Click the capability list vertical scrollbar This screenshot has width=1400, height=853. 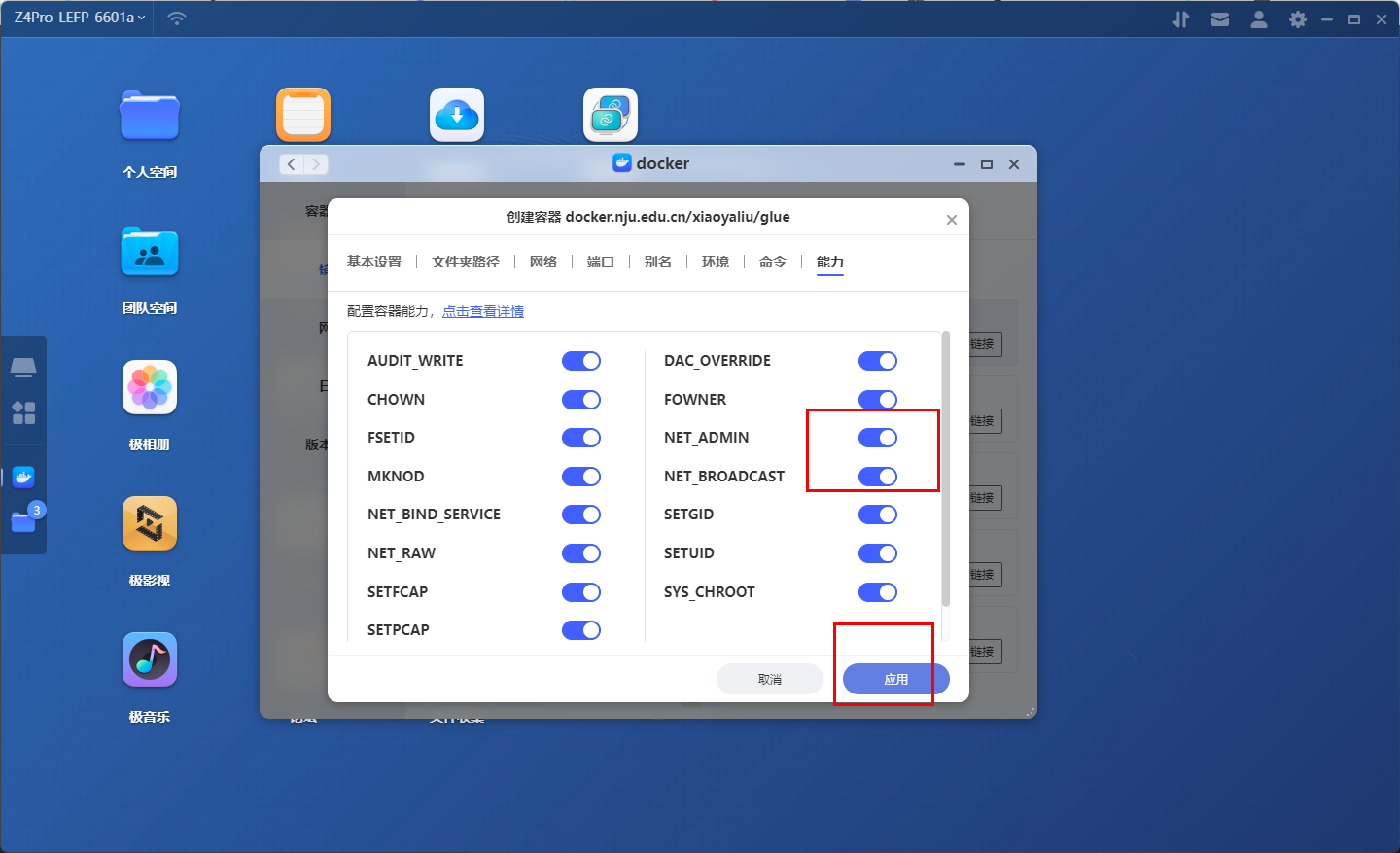click(945, 467)
